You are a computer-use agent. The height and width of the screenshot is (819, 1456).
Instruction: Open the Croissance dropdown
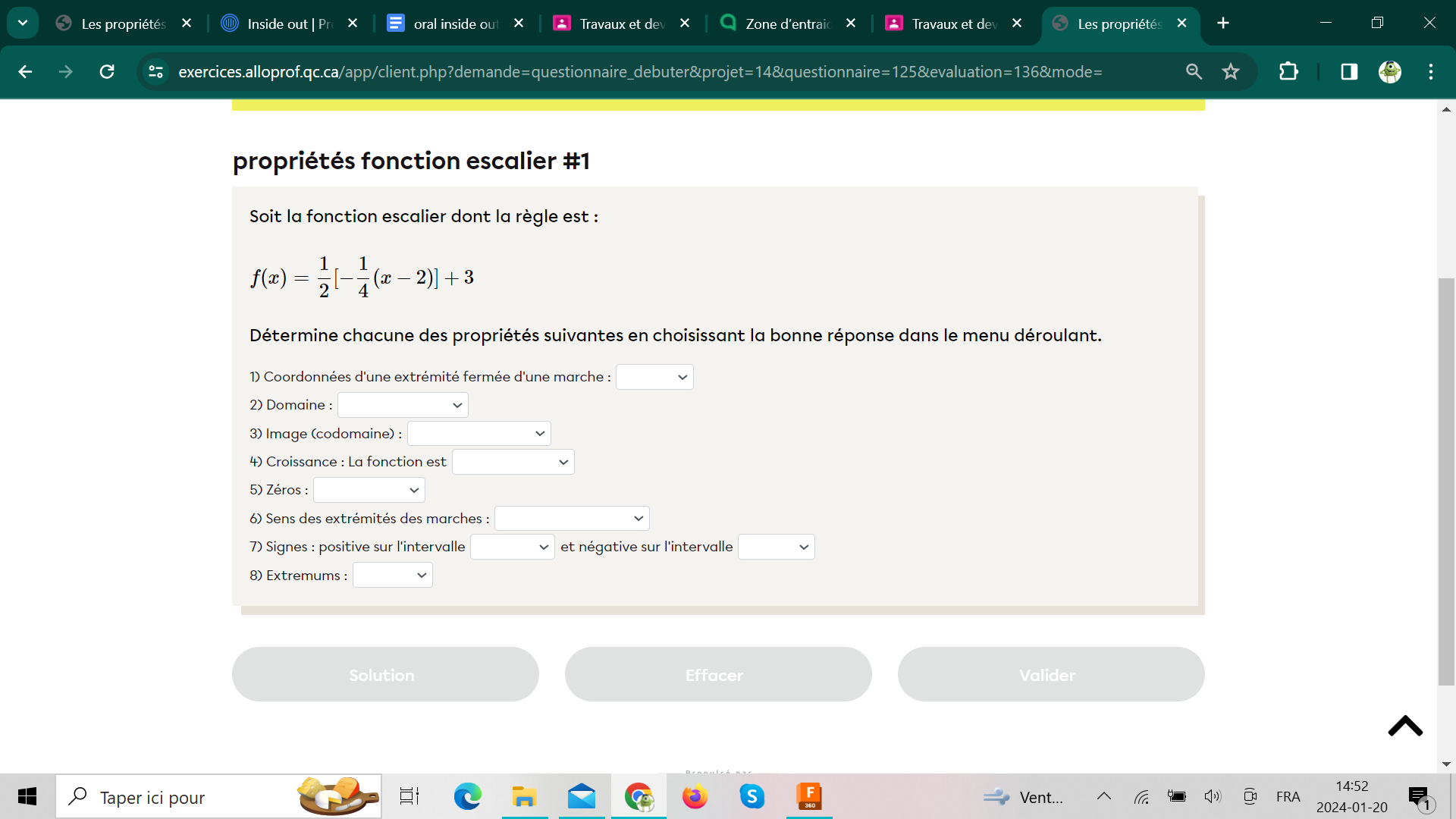(x=513, y=462)
